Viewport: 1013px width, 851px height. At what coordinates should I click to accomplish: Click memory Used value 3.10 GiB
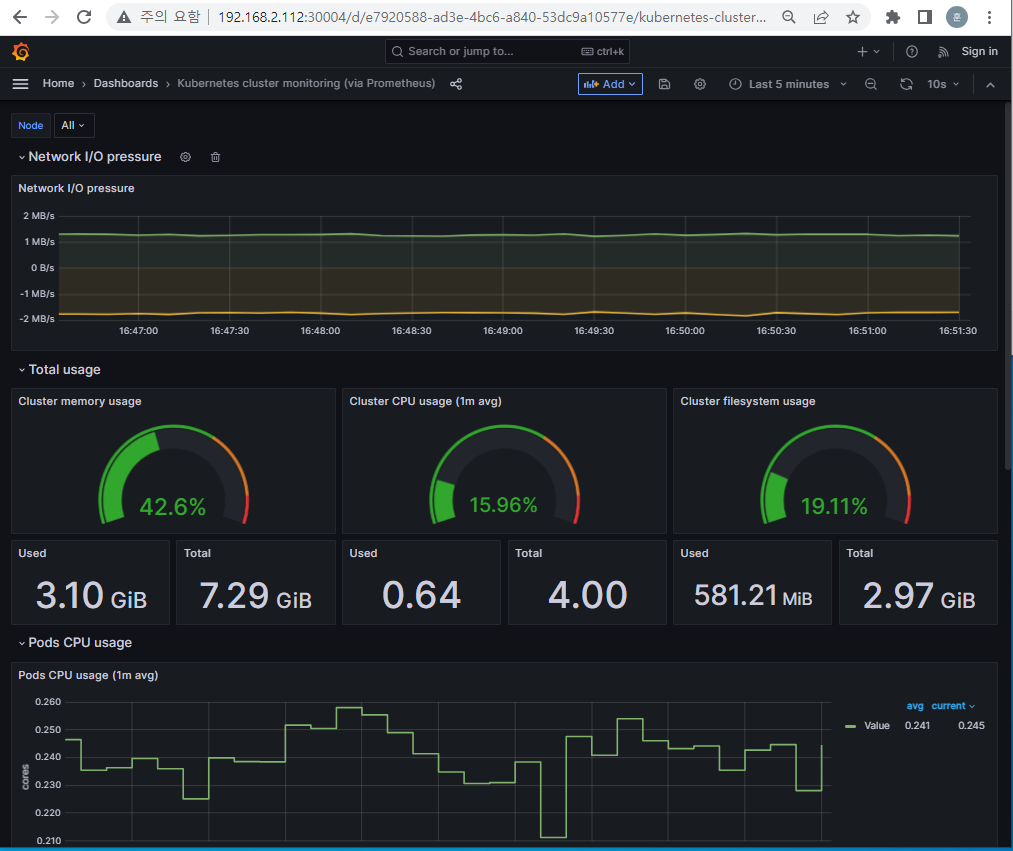click(91, 595)
